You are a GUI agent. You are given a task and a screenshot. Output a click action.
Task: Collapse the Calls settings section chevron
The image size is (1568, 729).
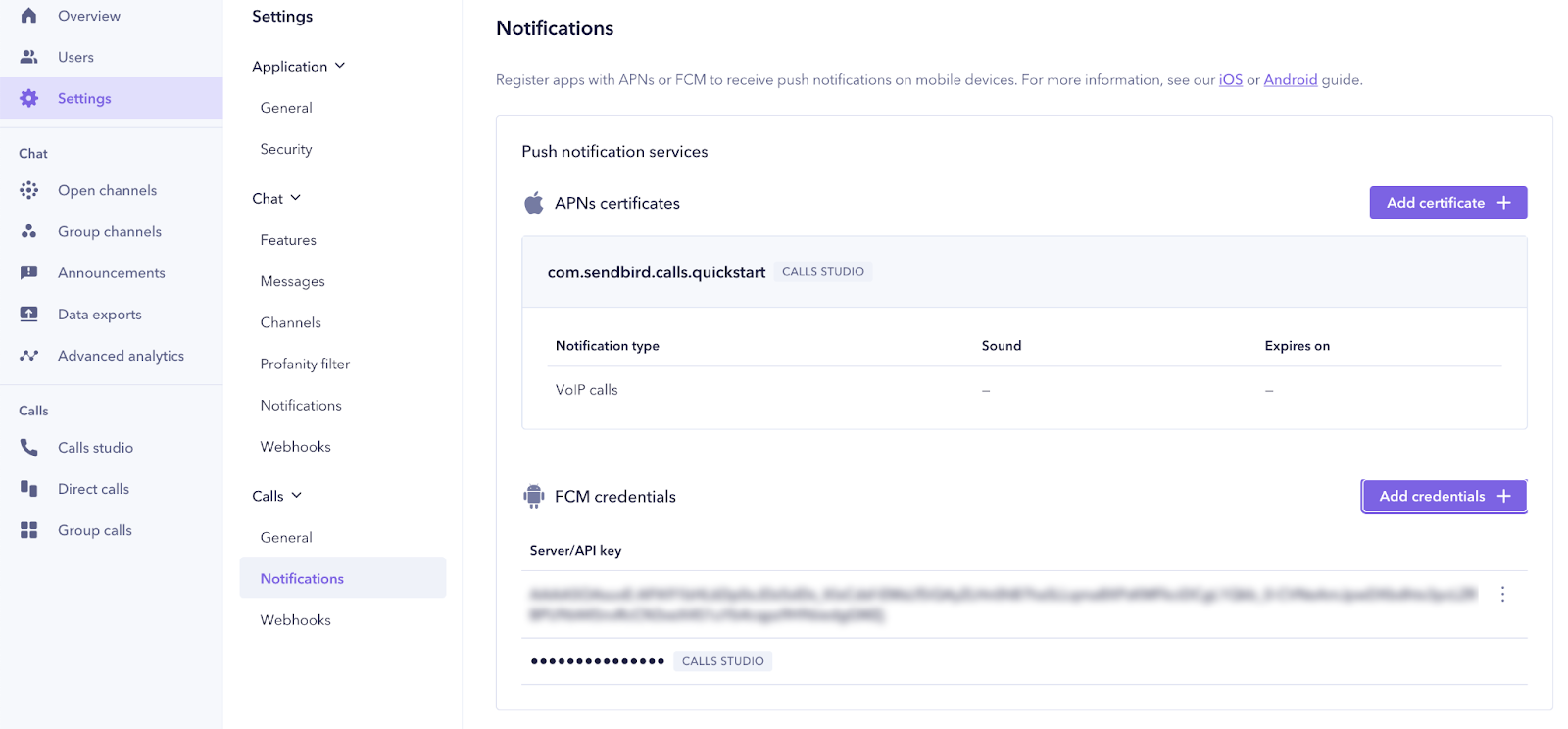click(x=297, y=496)
